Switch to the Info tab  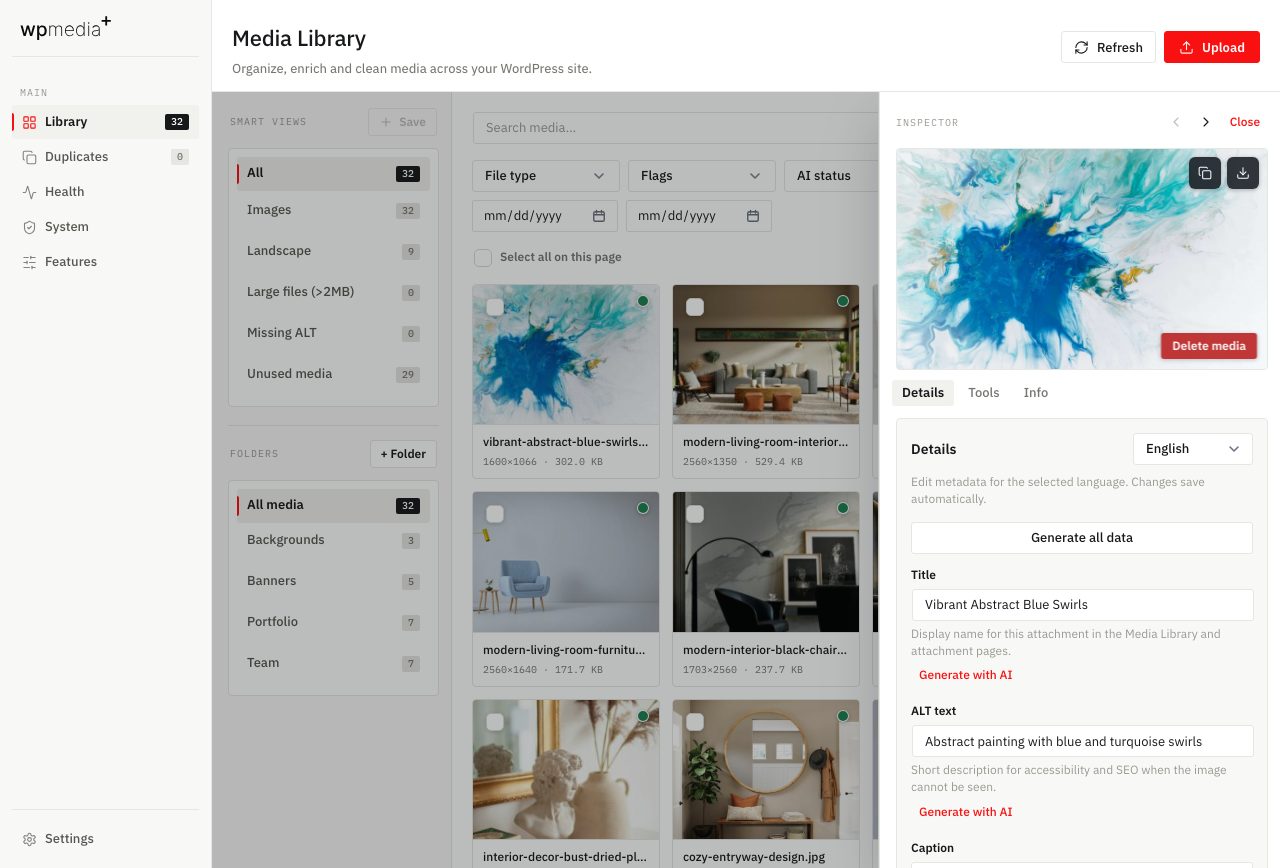pyautogui.click(x=1036, y=393)
